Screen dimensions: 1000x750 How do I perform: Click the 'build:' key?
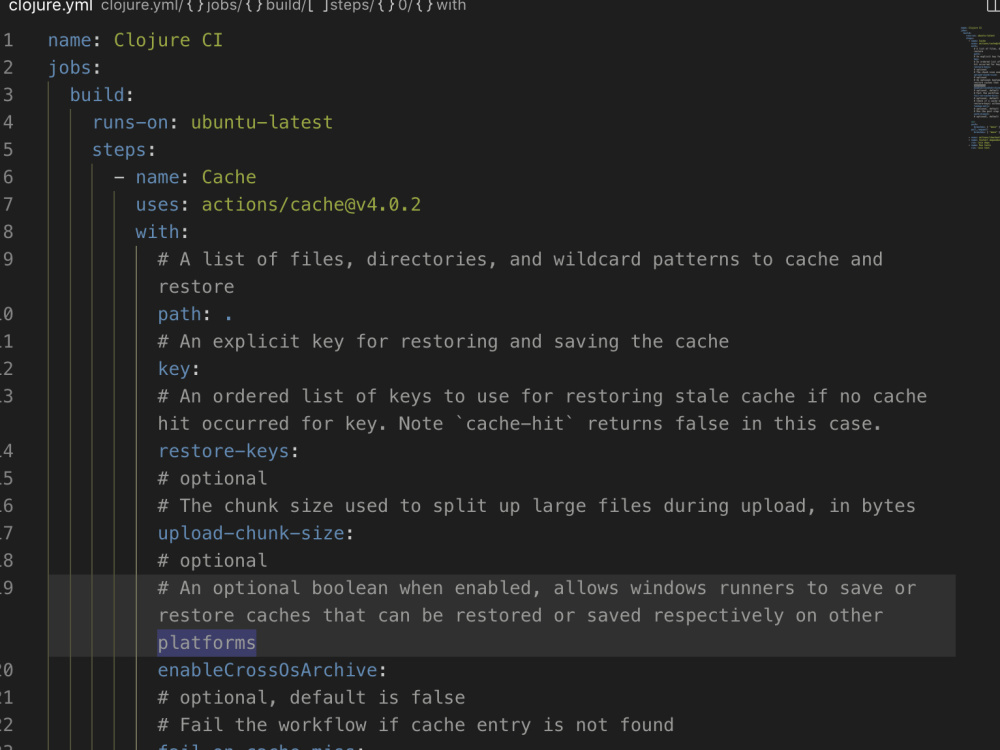[101, 95]
